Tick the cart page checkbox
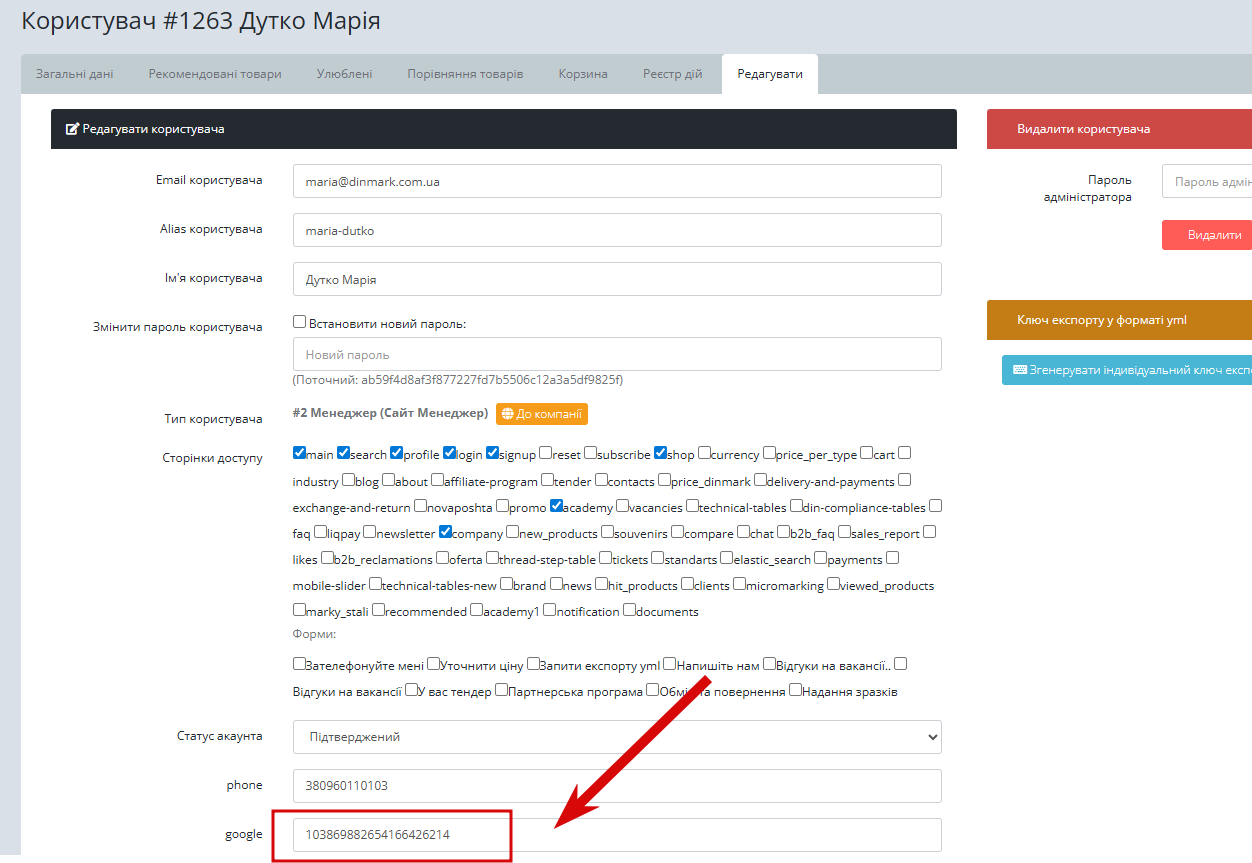This screenshot has width=1252, height=863. (x=866, y=452)
